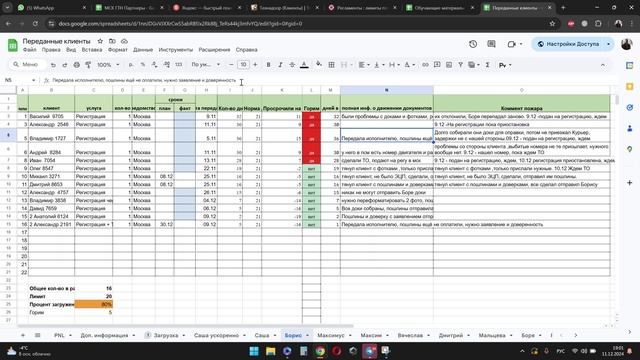Viewport: 640px width, 360px height.
Task: Star the document Переданные клиенты
Action: (x=100, y=41)
